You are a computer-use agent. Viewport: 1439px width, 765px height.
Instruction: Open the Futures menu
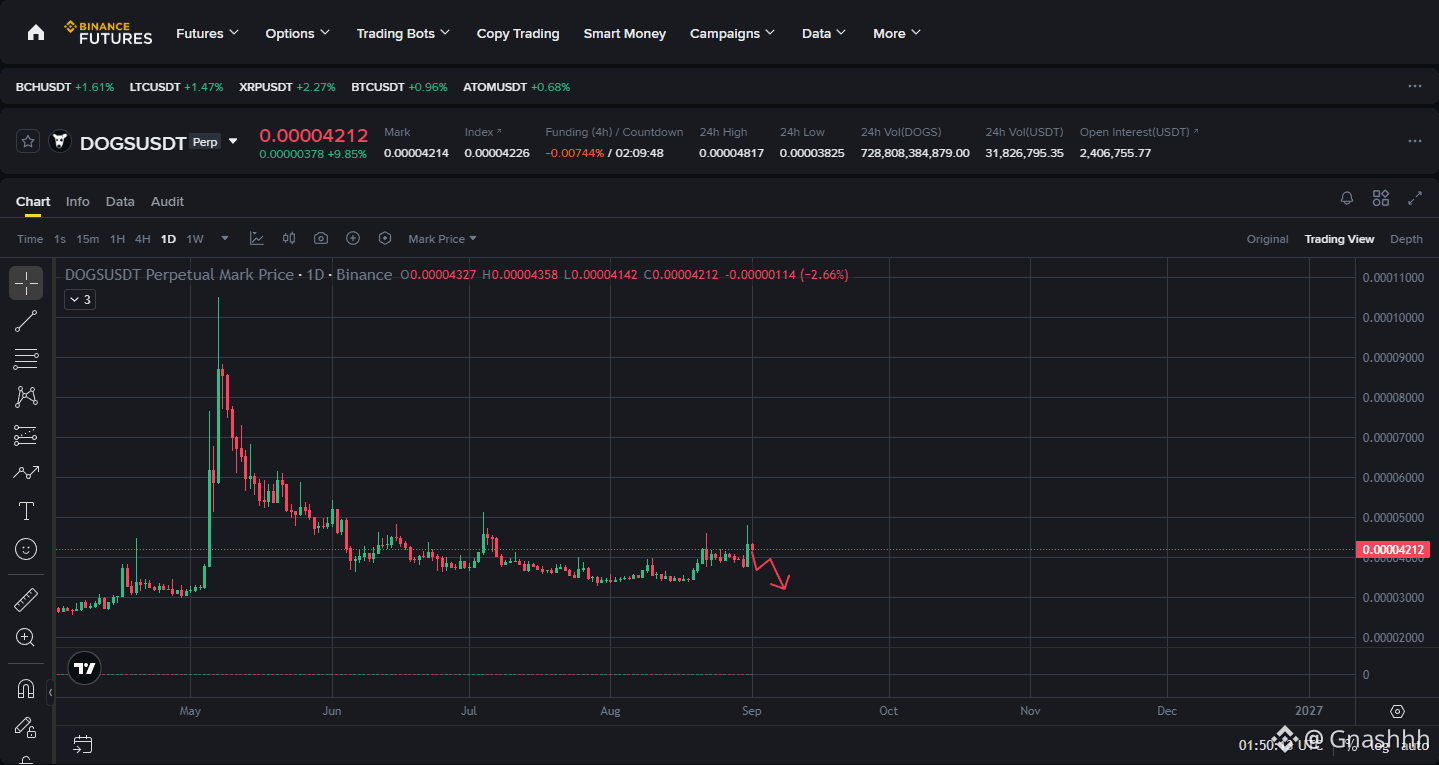click(x=207, y=33)
